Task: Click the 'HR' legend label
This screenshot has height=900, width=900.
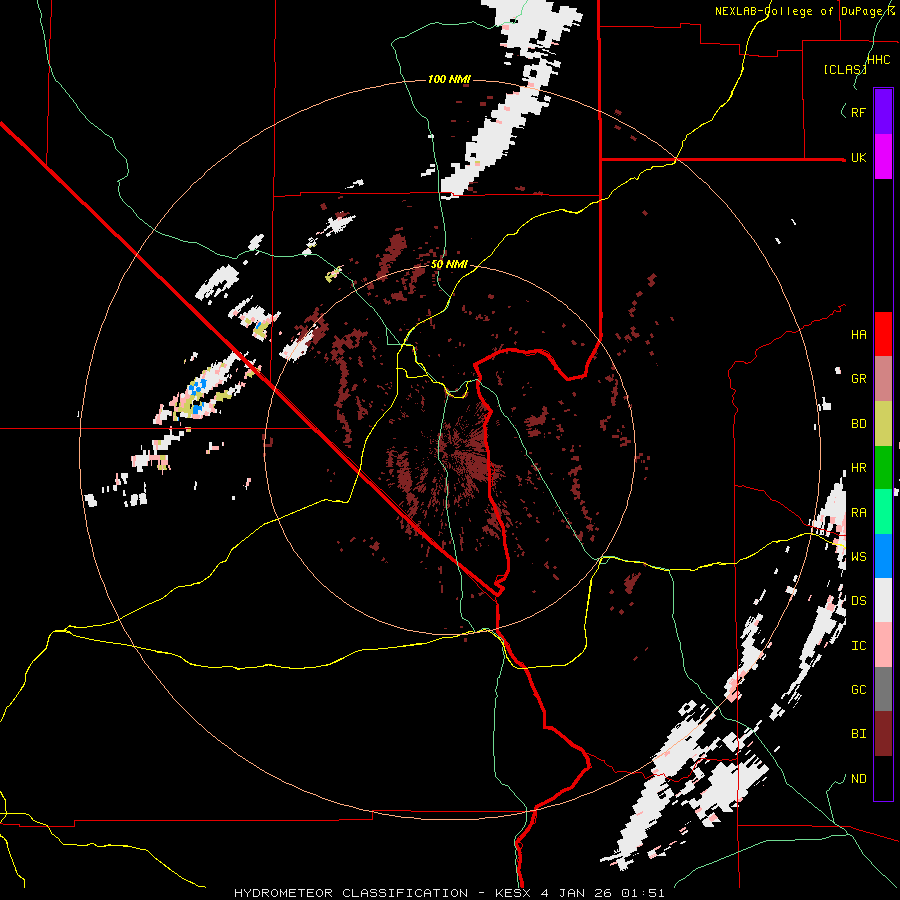Action: 858,468
